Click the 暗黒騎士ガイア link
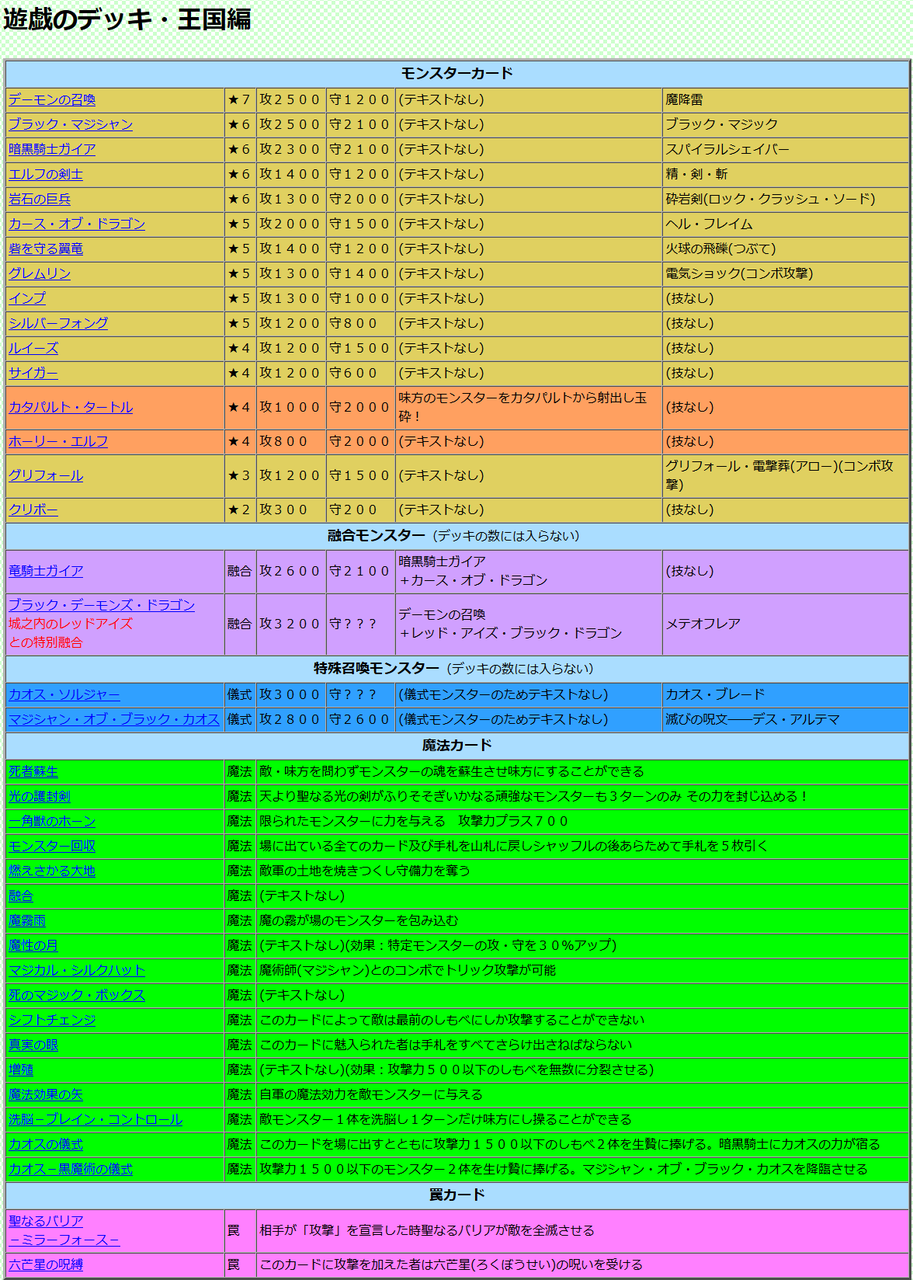This screenshot has width=913, height=1280. [52, 150]
